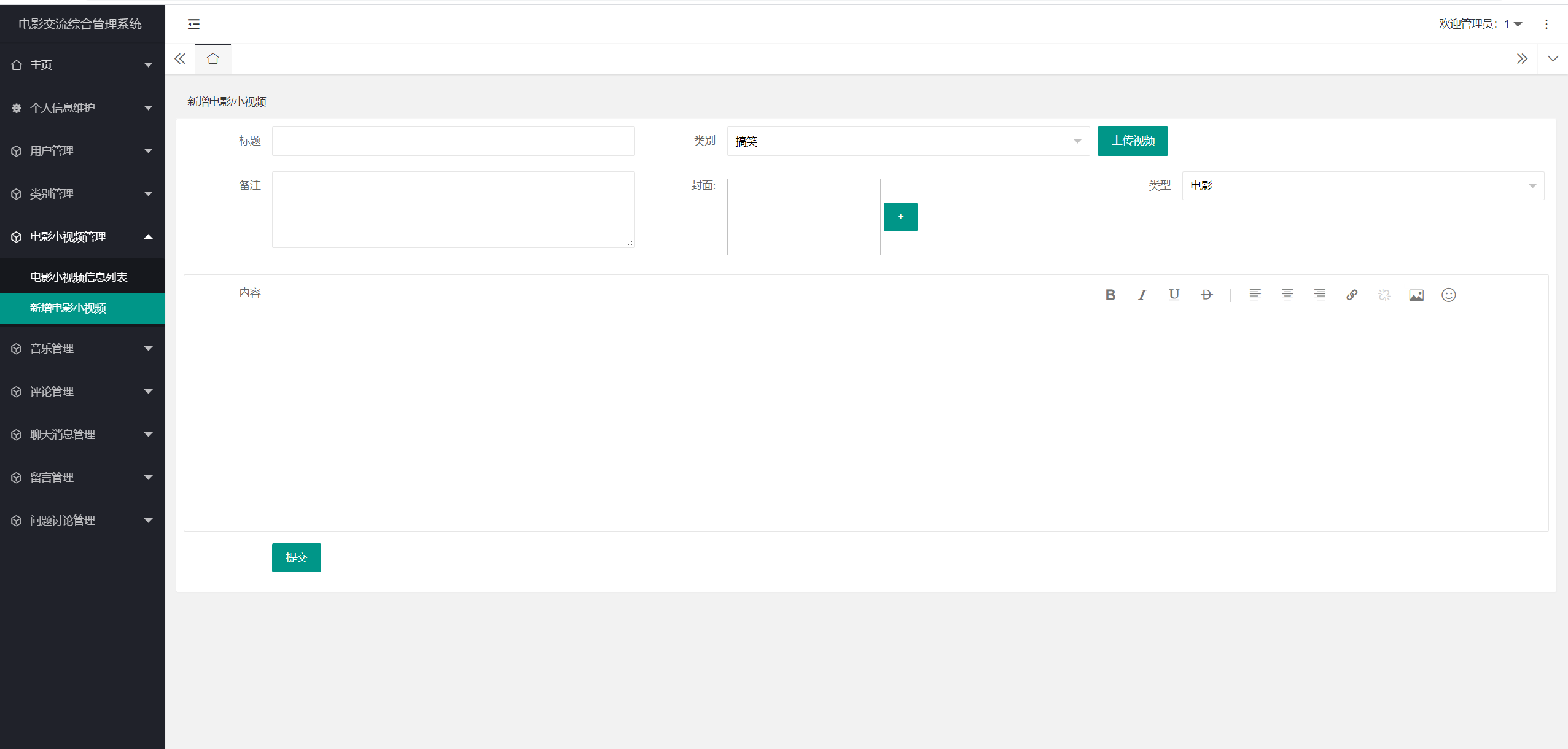Insert image via editor picture icon

pyautogui.click(x=1416, y=295)
